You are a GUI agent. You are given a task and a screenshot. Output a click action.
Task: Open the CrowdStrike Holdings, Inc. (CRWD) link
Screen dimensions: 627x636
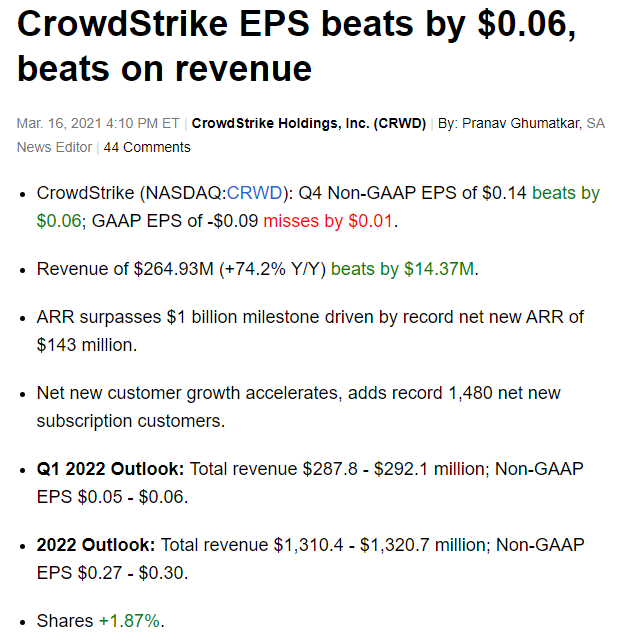309,123
